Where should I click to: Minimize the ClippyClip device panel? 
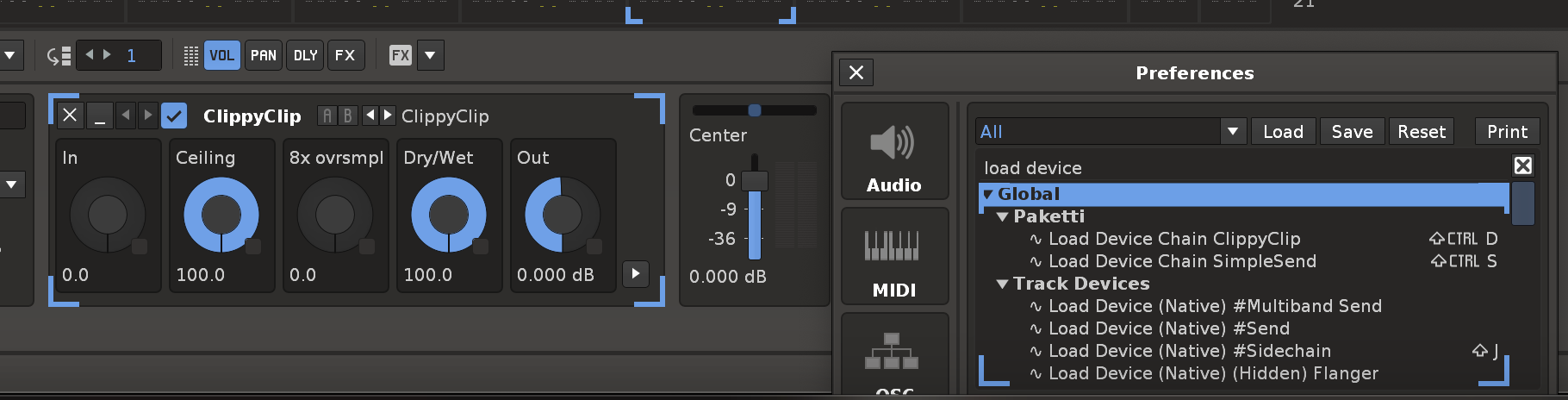click(x=100, y=116)
